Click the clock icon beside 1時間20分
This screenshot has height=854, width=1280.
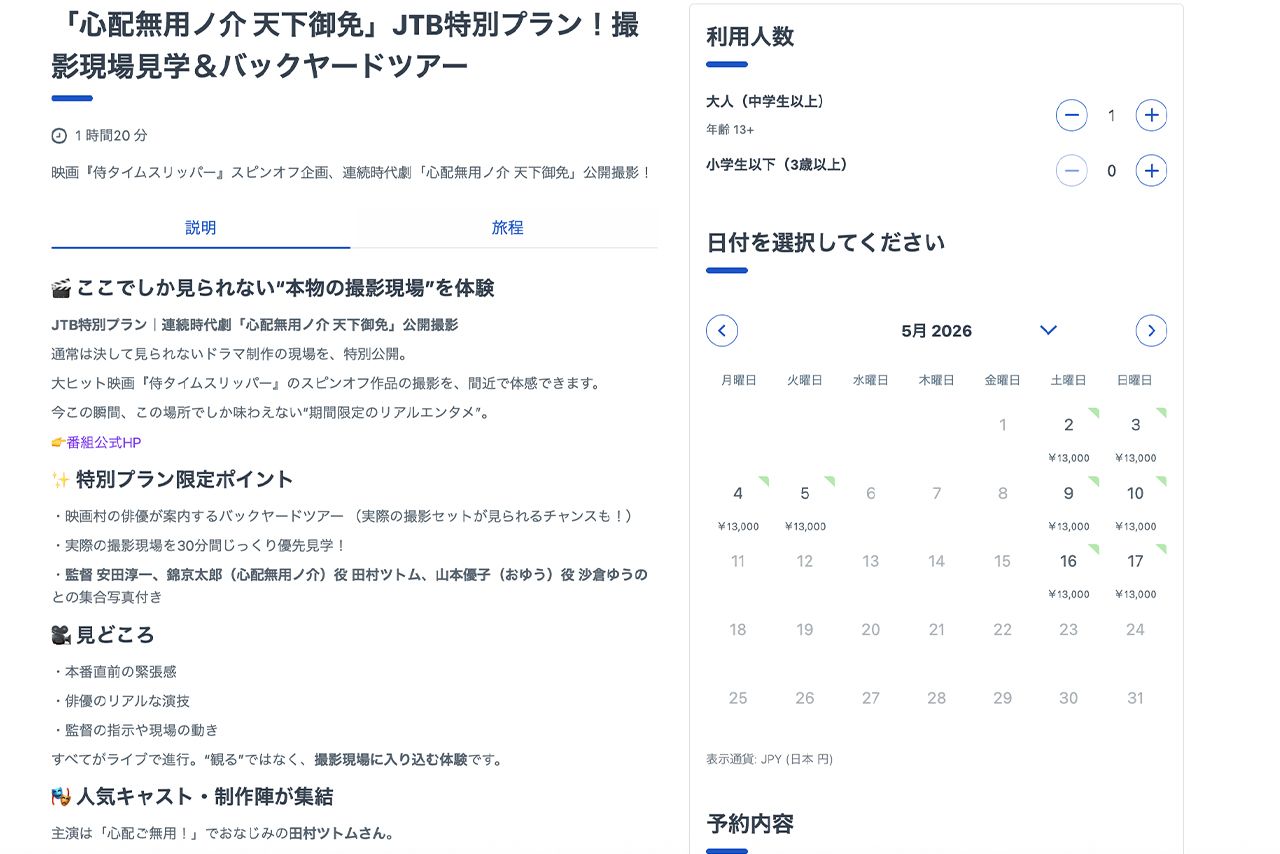tap(59, 135)
